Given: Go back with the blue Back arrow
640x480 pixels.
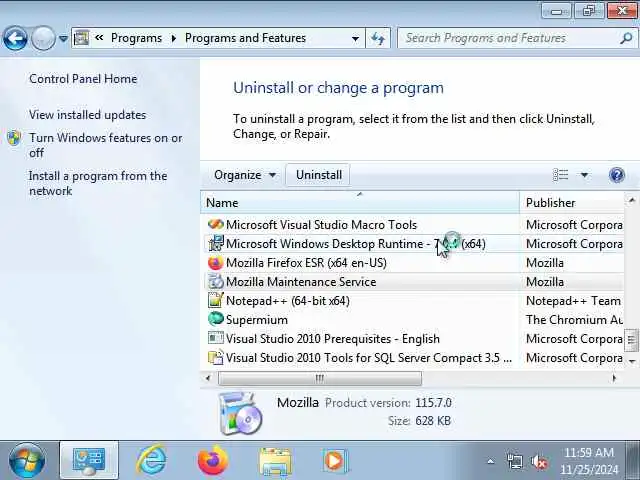Looking at the screenshot, I should point(15,38).
